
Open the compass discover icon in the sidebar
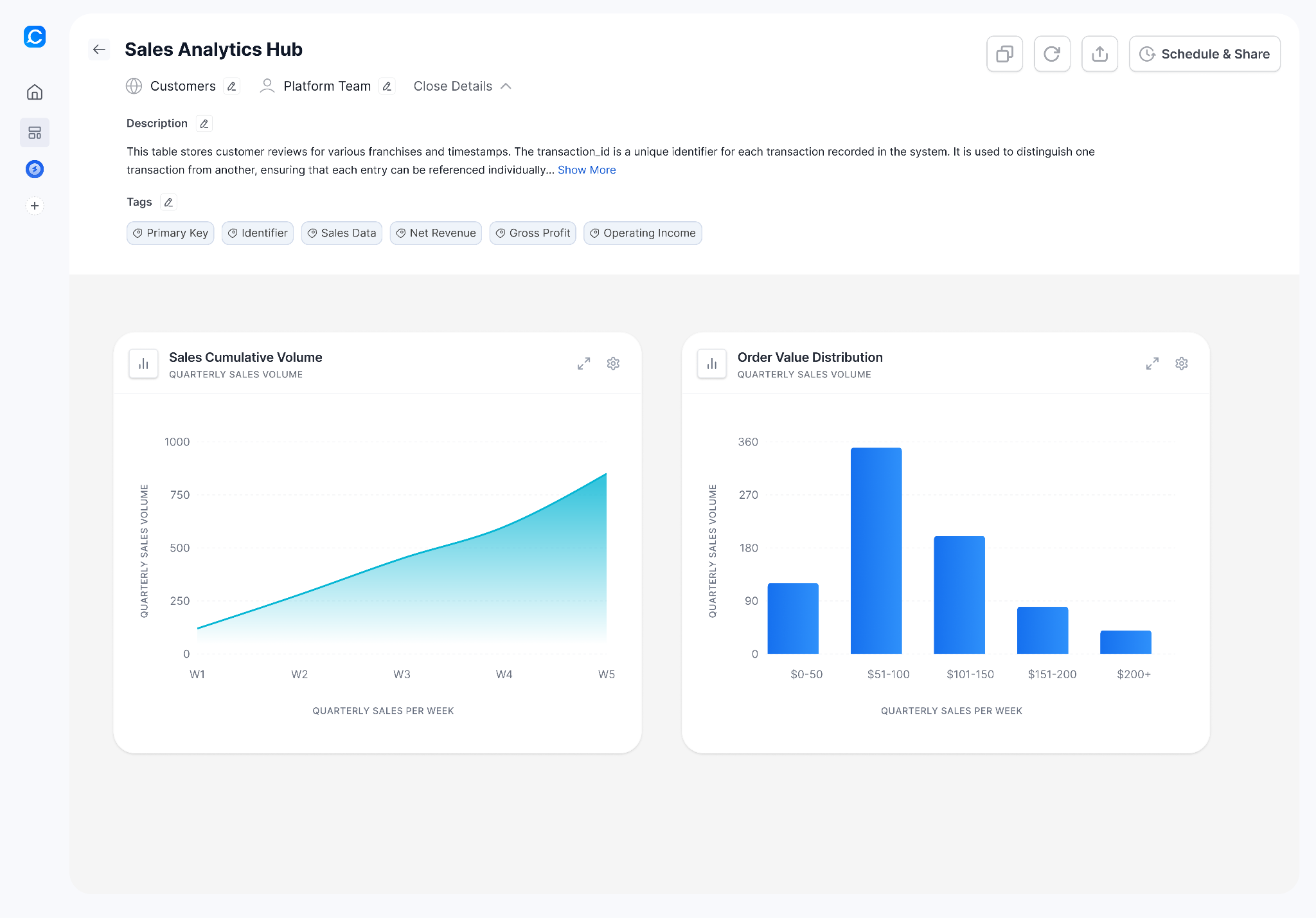(34, 169)
